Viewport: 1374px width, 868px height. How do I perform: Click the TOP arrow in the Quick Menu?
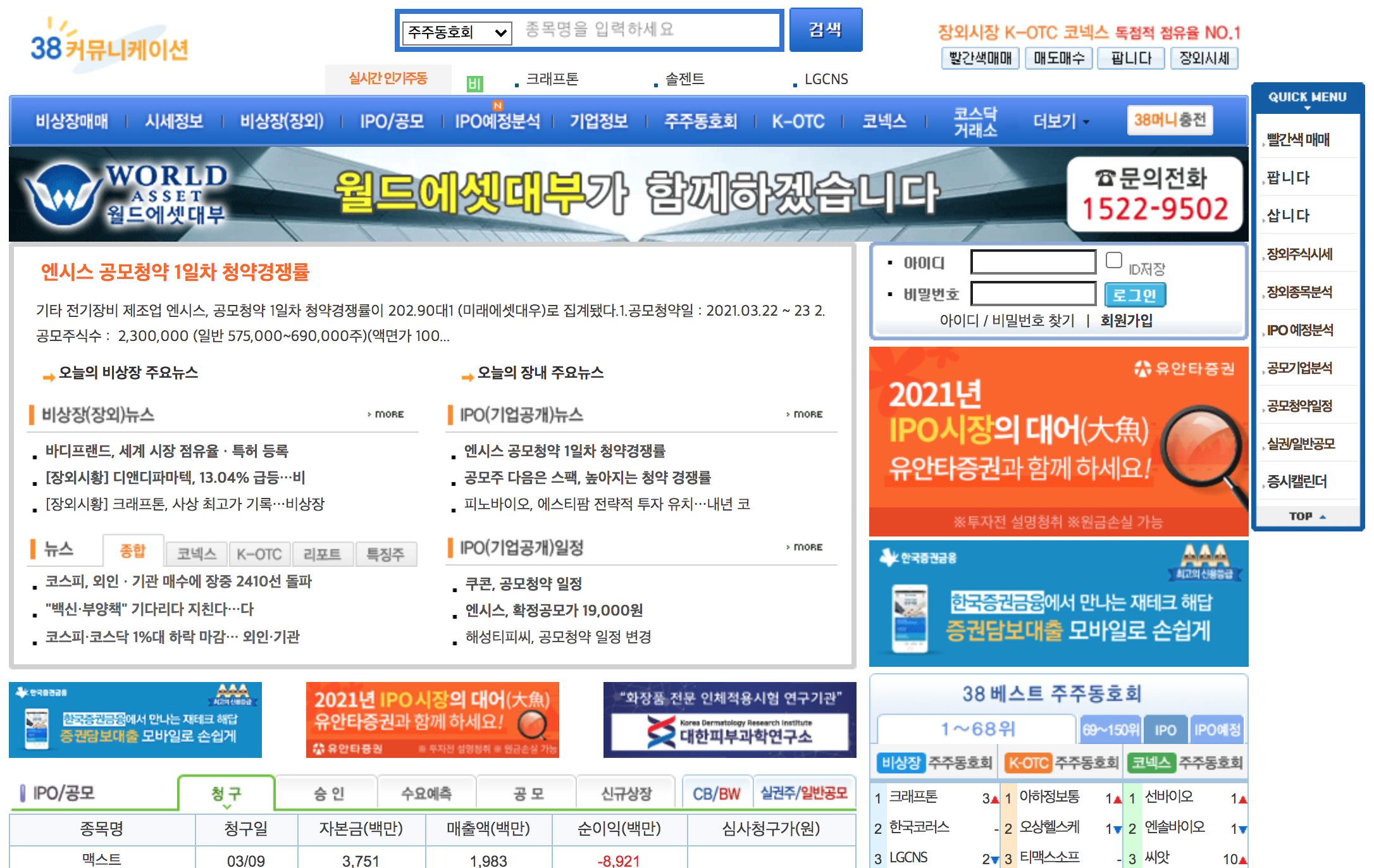coord(1305,515)
